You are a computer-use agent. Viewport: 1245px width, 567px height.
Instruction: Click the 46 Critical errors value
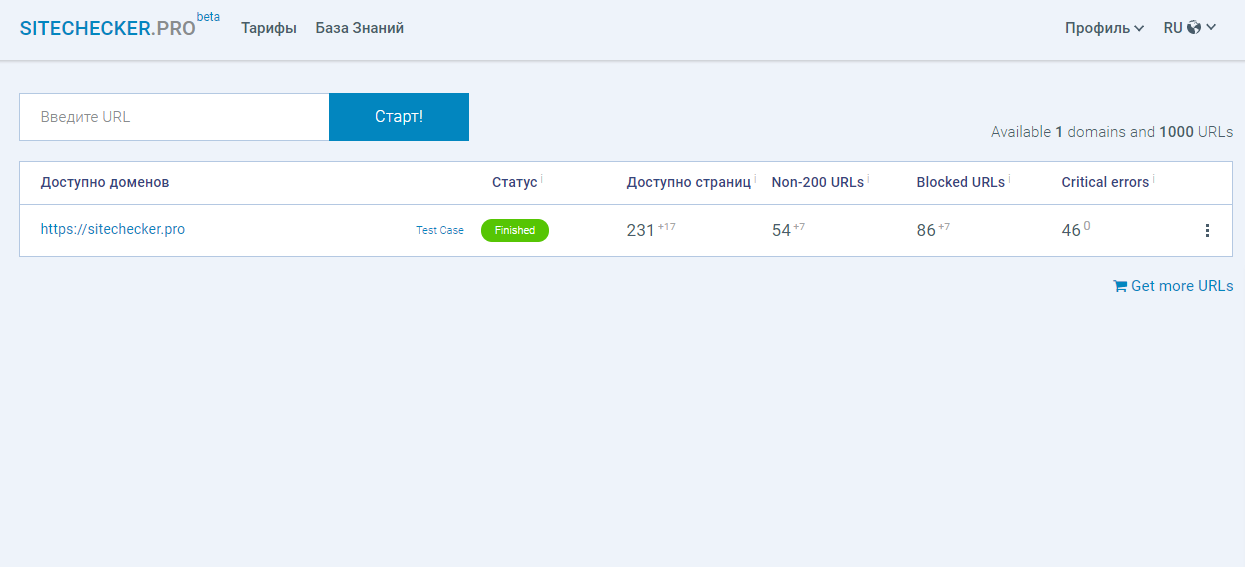(1071, 230)
